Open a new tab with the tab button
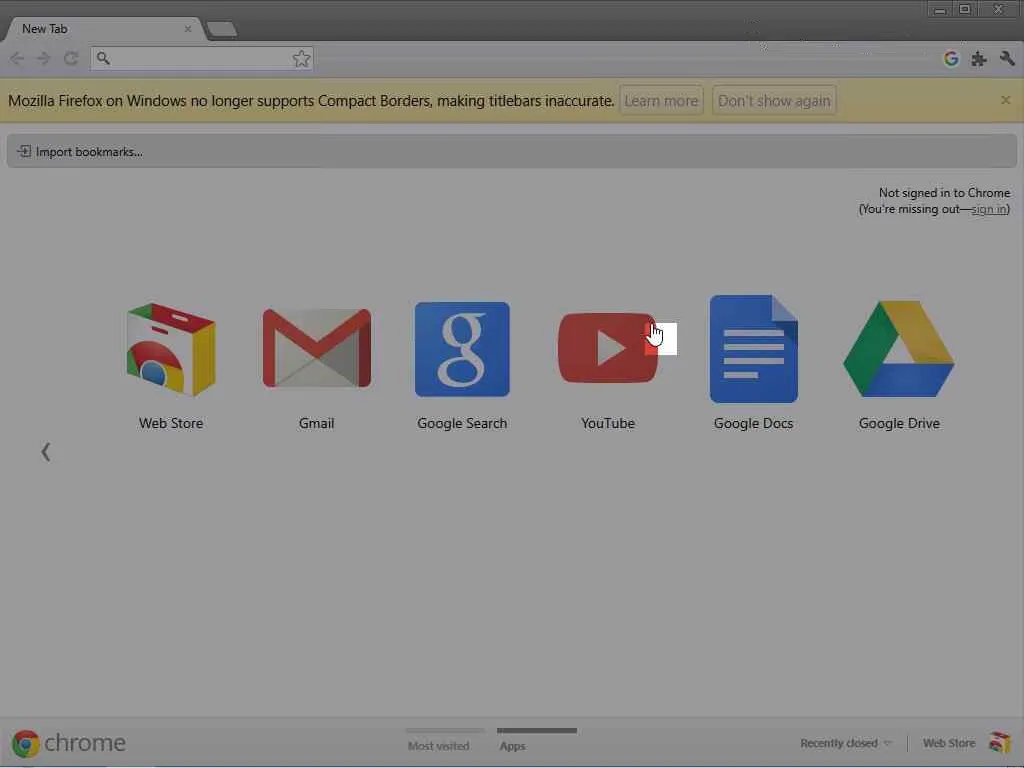This screenshot has height=768, width=1024. pyautogui.click(x=221, y=29)
